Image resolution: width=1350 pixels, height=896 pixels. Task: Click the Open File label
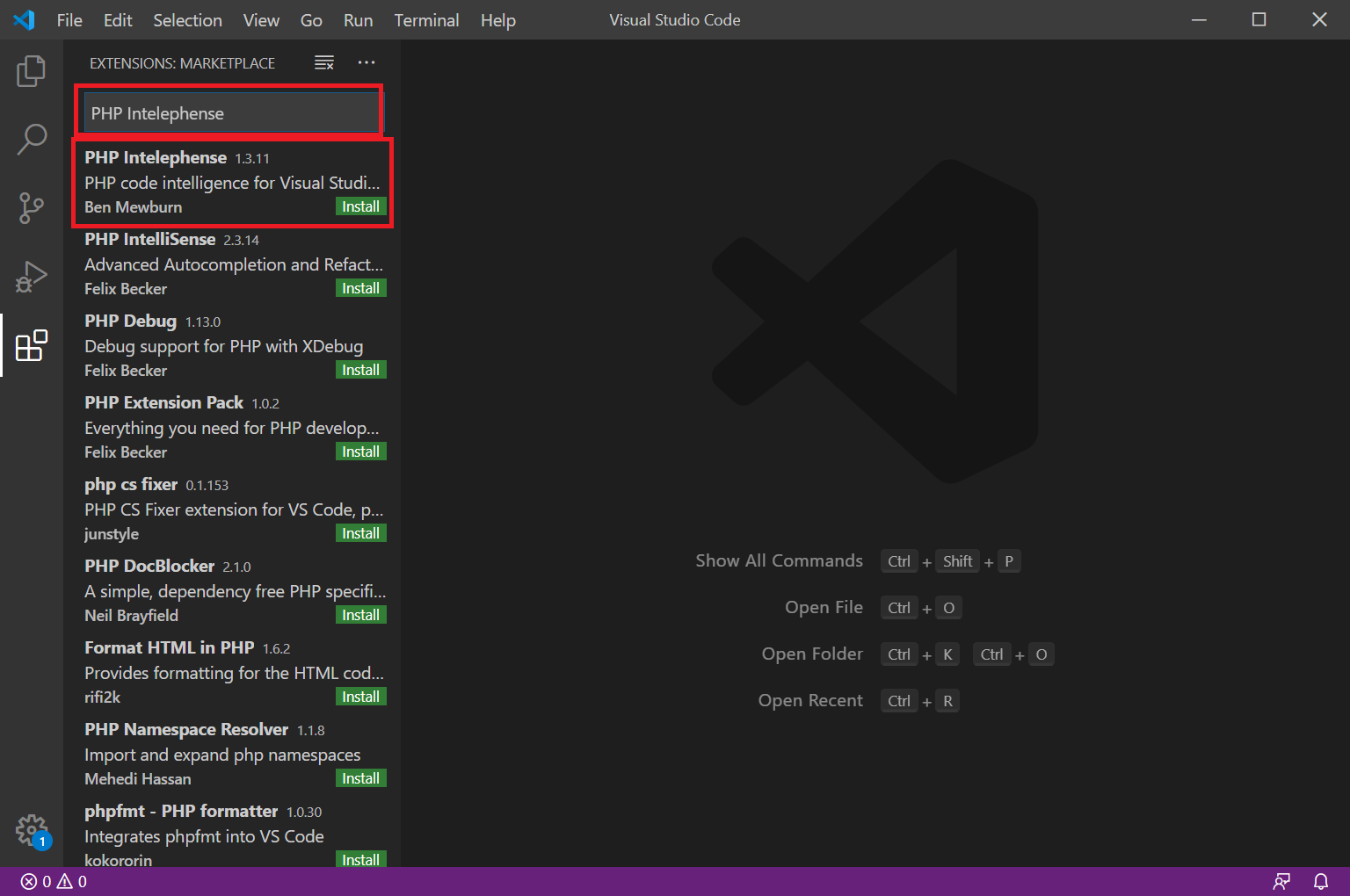coord(824,607)
